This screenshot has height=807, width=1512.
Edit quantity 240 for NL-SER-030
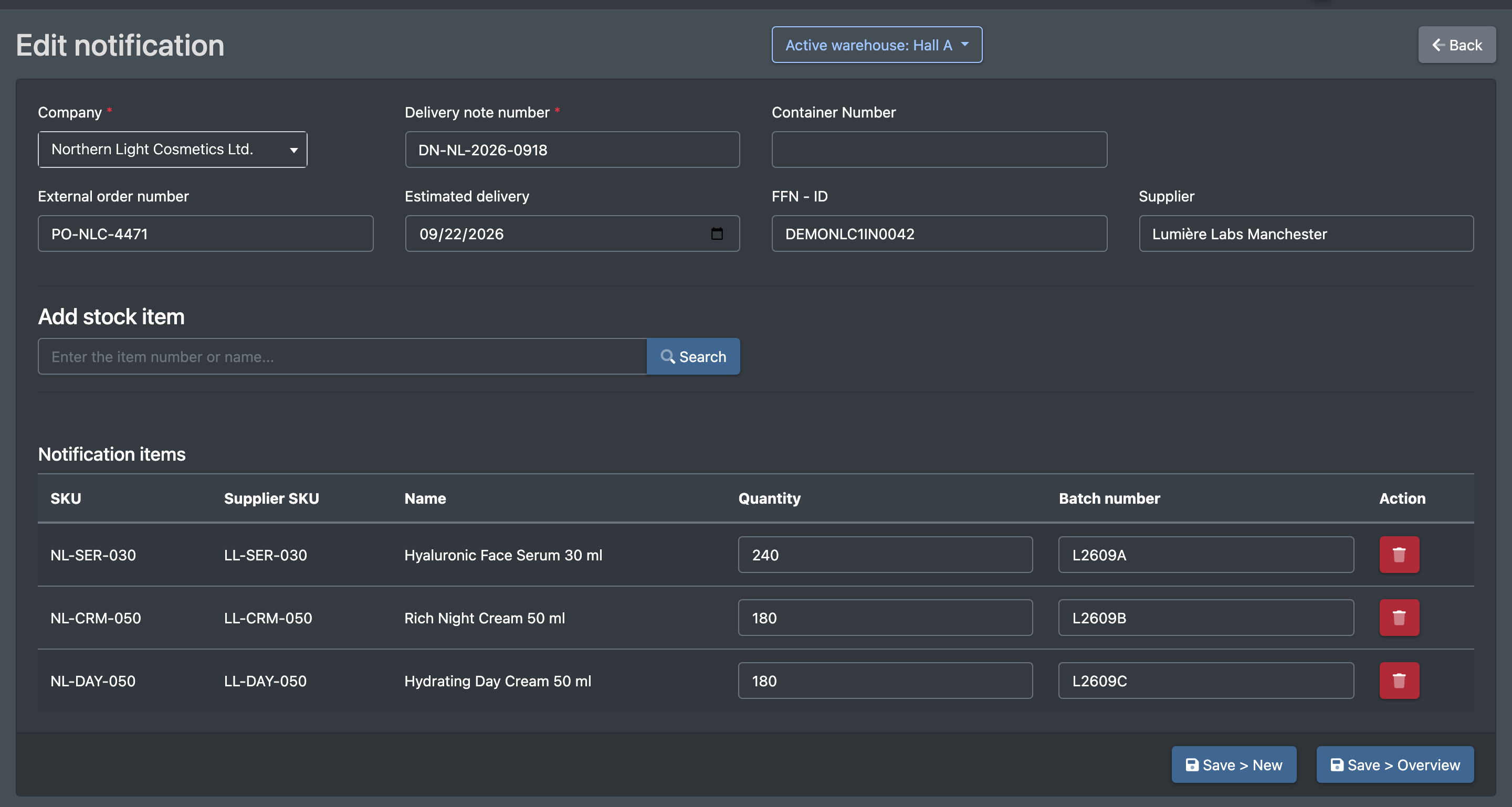pyautogui.click(x=885, y=554)
